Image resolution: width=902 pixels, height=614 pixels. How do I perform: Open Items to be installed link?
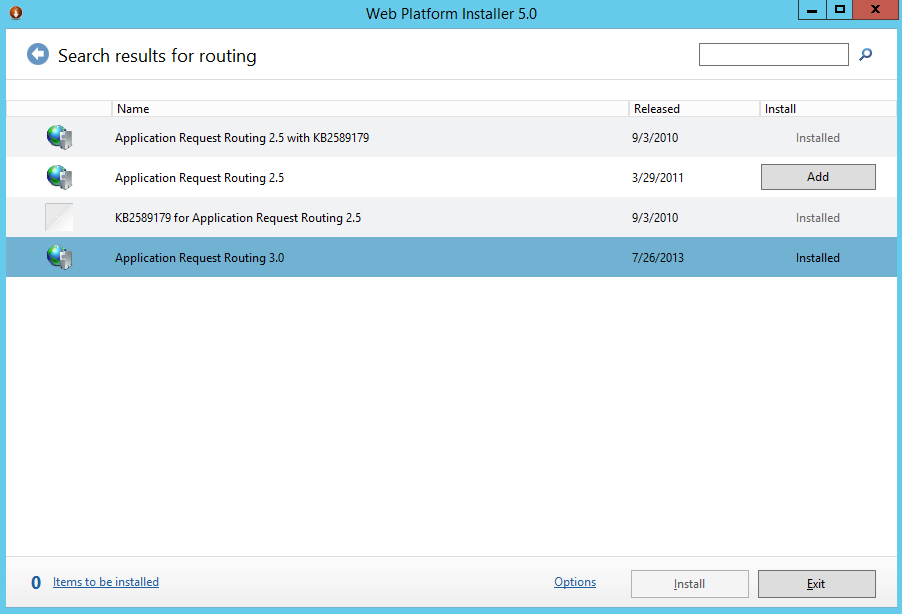click(106, 582)
